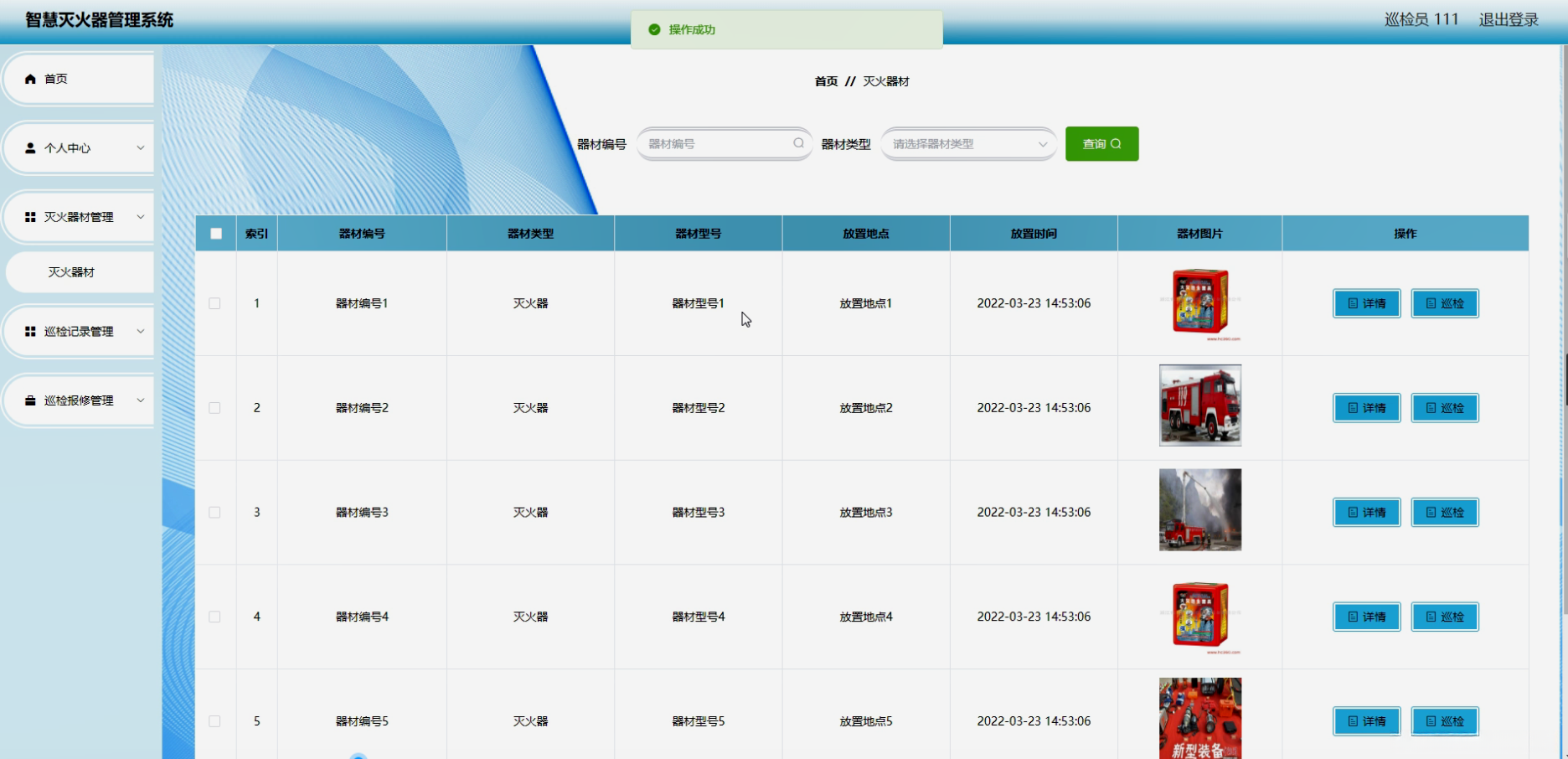
Task: Click the 放置时间 column header
Action: pyautogui.click(x=1034, y=234)
